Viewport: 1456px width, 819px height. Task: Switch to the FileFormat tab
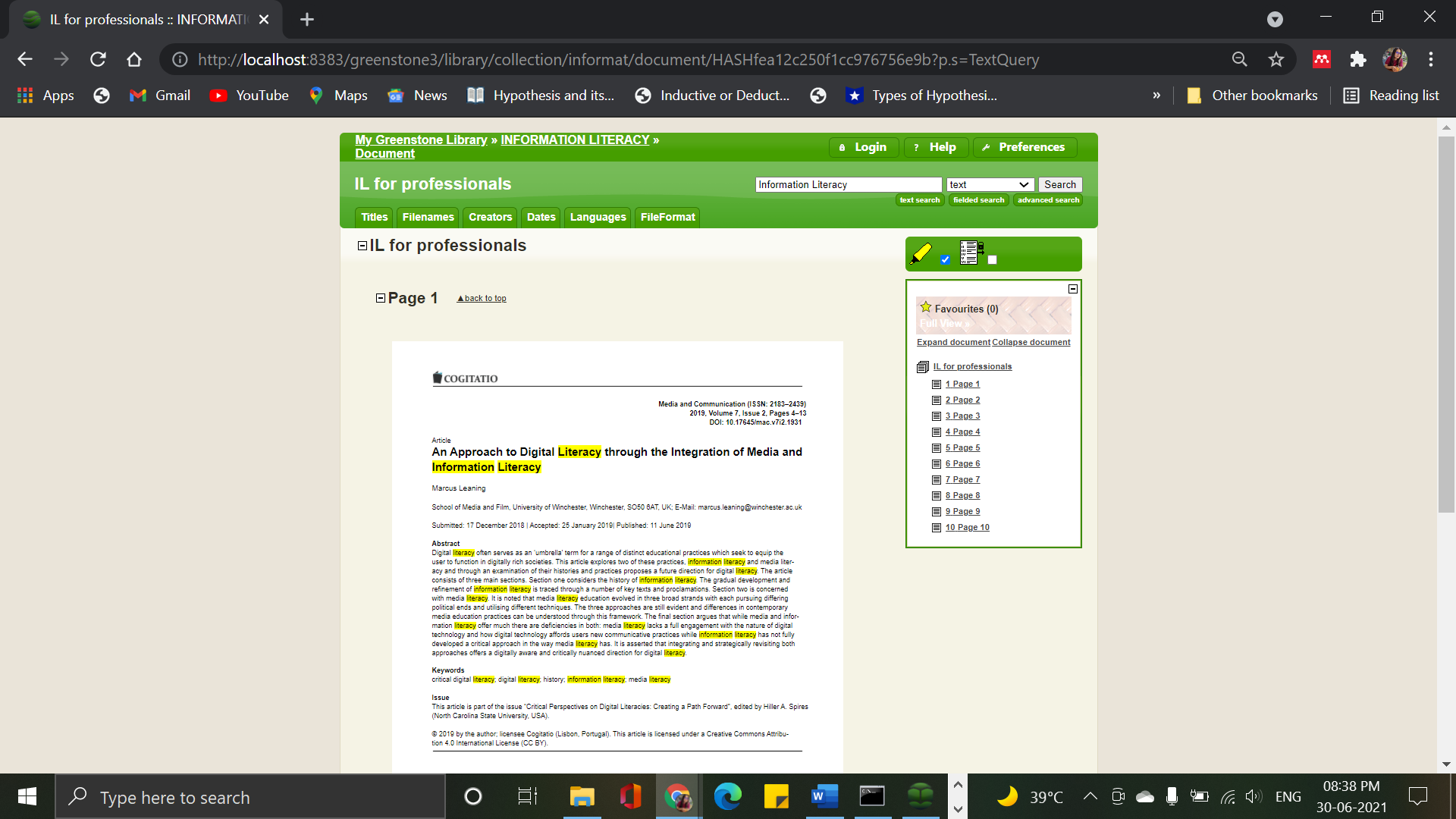[x=667, y=217]
